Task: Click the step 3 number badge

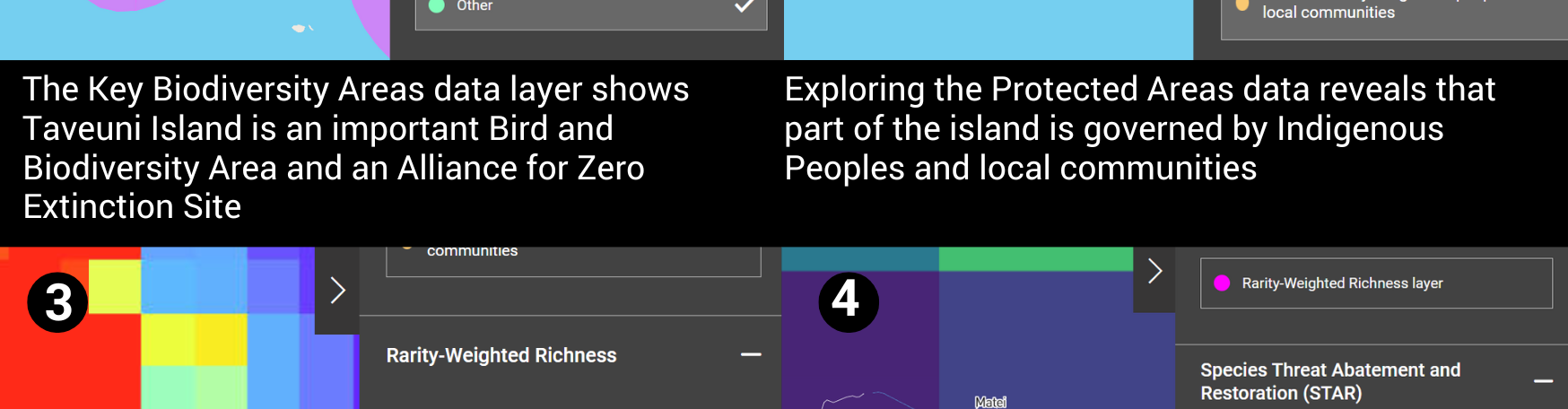Action: click(57, 302)
